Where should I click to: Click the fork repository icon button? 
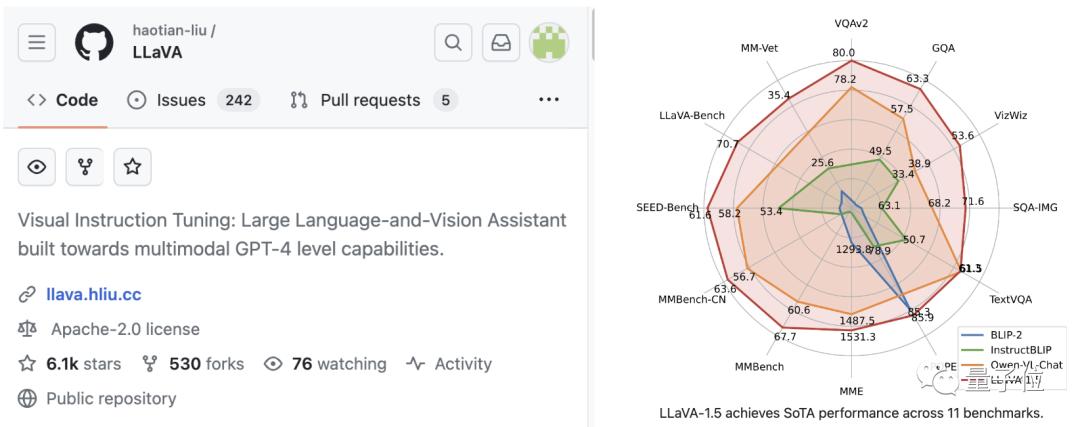pyautogui.click(x=85, y=167)
